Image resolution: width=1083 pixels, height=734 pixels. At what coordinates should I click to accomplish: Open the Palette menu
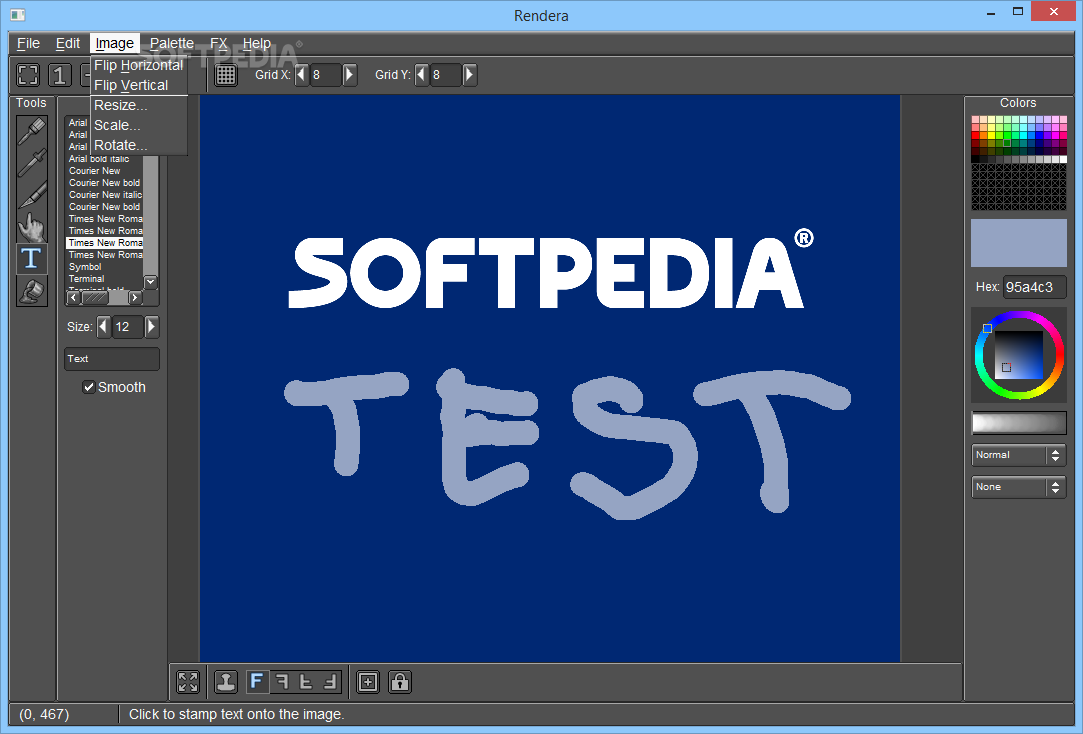tap(172, 44)
